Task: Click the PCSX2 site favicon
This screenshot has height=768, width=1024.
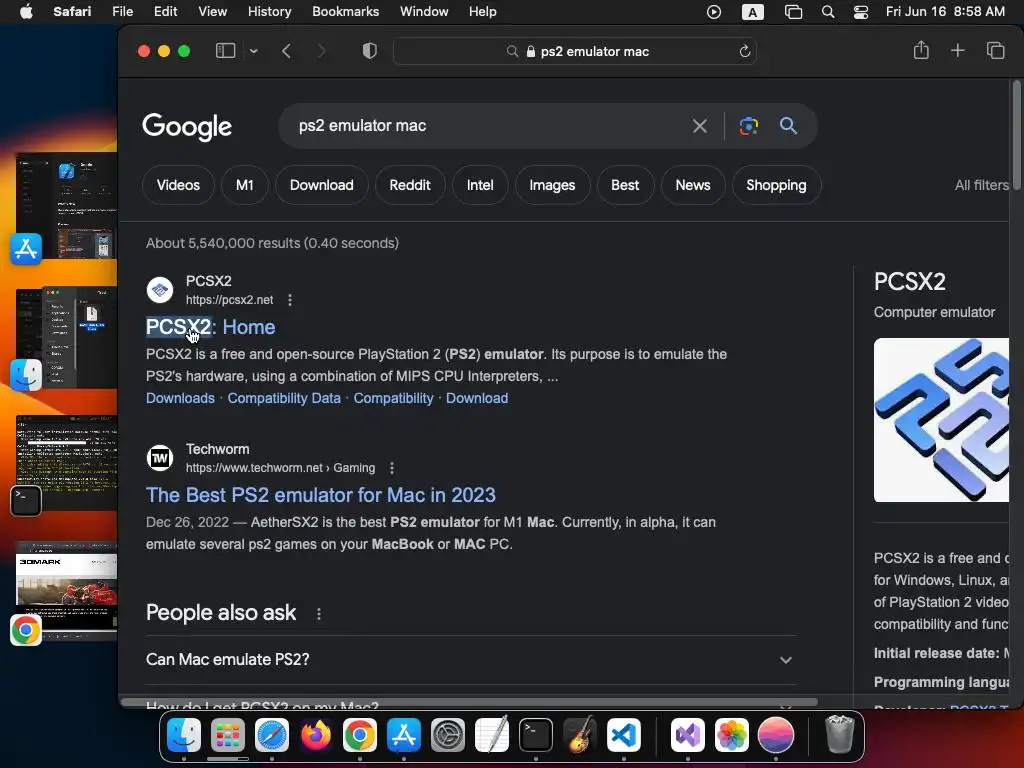Action: [160, 290]
